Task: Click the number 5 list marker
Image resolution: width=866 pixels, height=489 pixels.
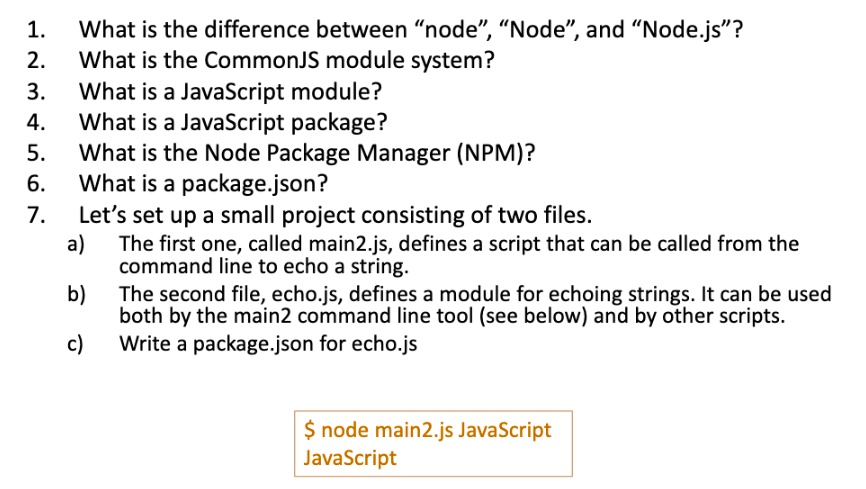Action: point(36,153)
